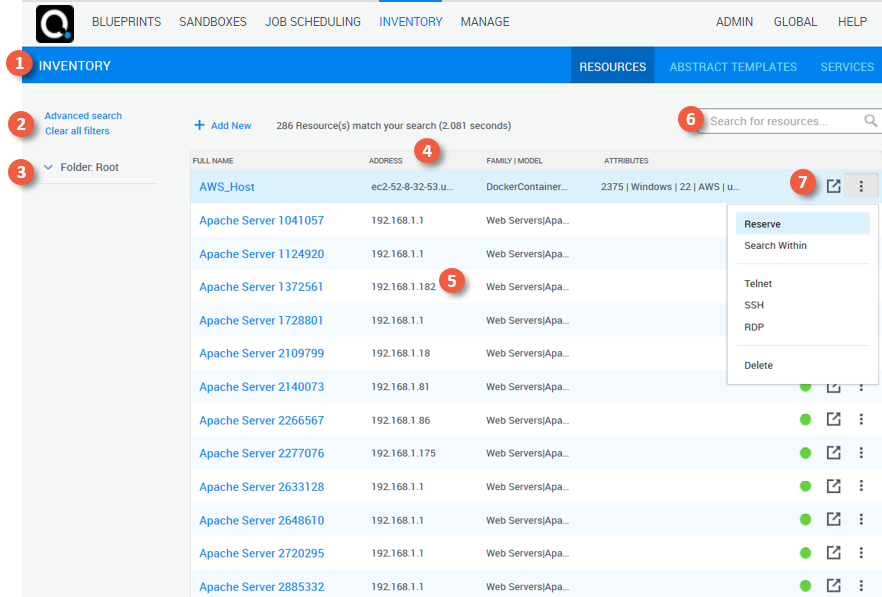The width and height of the screenshot is (882, 597).
Task: Open external link icon for Apache Server 2720295
Action: pos(833,553)
